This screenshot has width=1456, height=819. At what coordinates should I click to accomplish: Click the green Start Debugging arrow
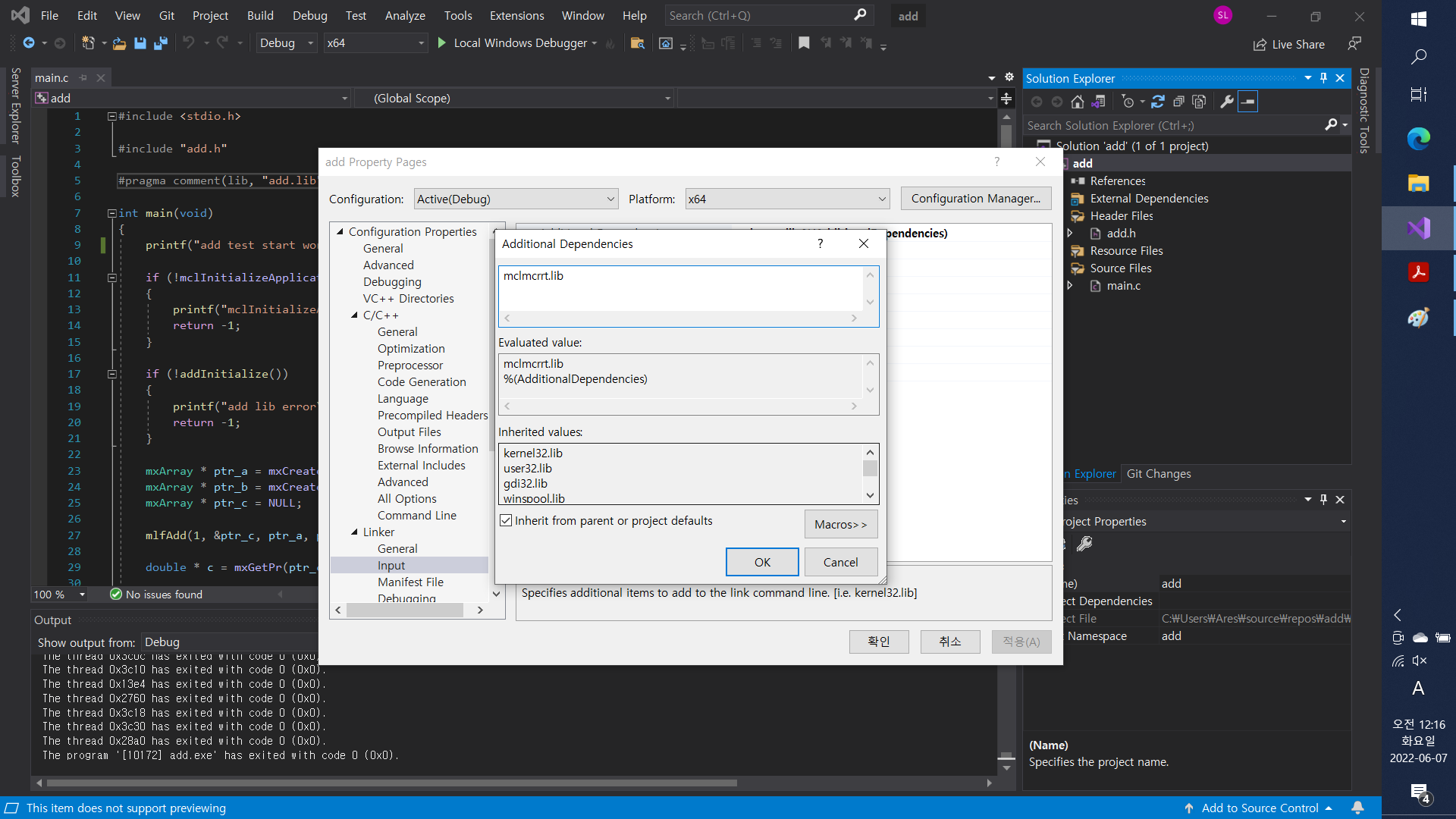442,43
